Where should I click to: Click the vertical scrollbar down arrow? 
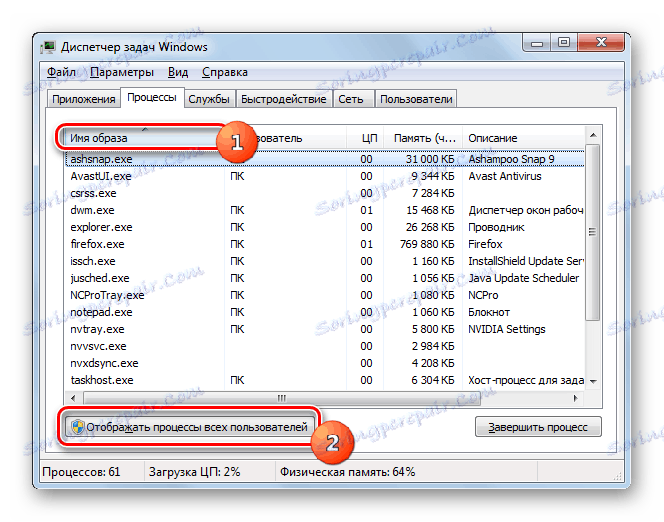coord(593,382)
